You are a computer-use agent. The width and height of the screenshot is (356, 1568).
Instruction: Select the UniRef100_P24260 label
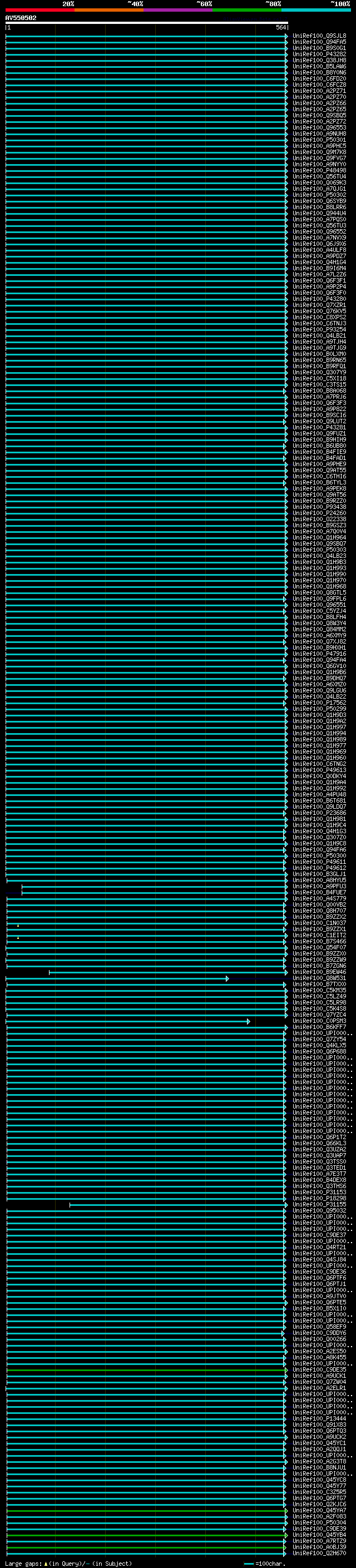click(319, 512)
